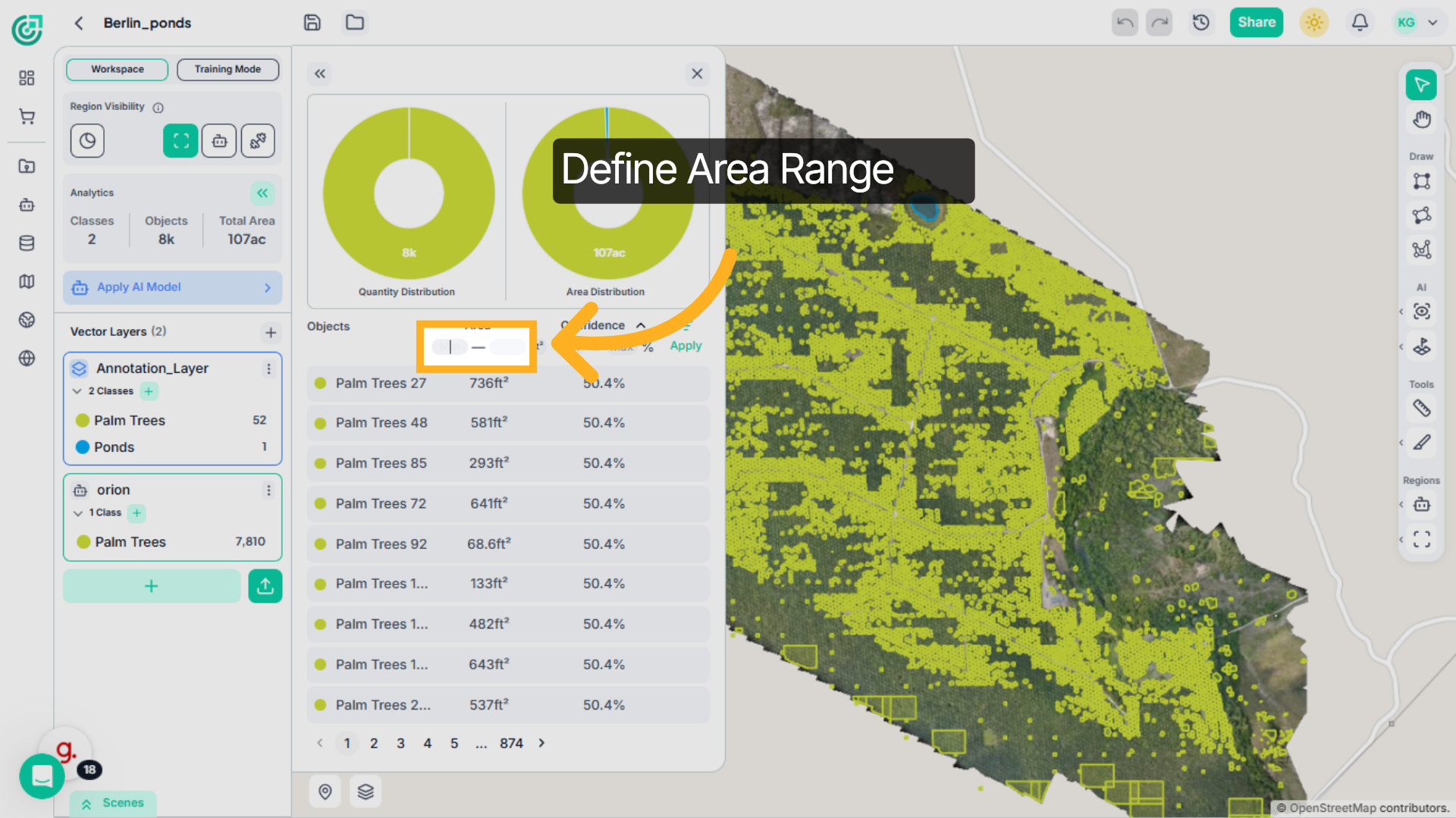Screen dimensions: 1456x818
Task: Toggle bounding region visibility button
Action: pos(180,141)
